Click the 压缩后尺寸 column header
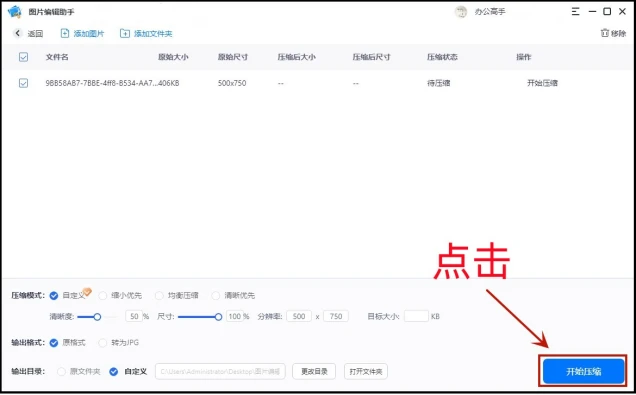 click(372, 57)
